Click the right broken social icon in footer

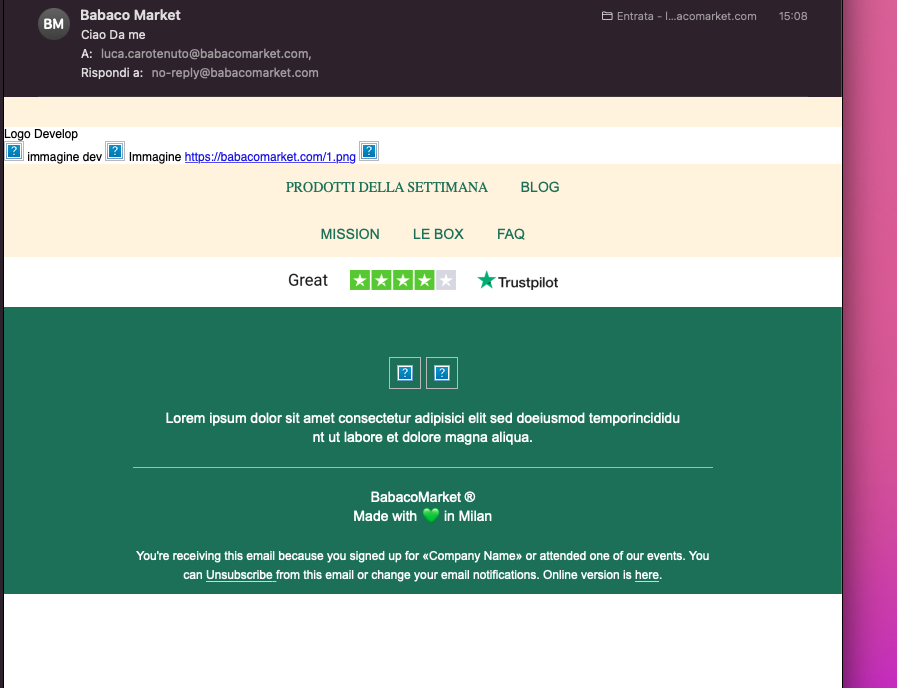[x=442, y=373]
